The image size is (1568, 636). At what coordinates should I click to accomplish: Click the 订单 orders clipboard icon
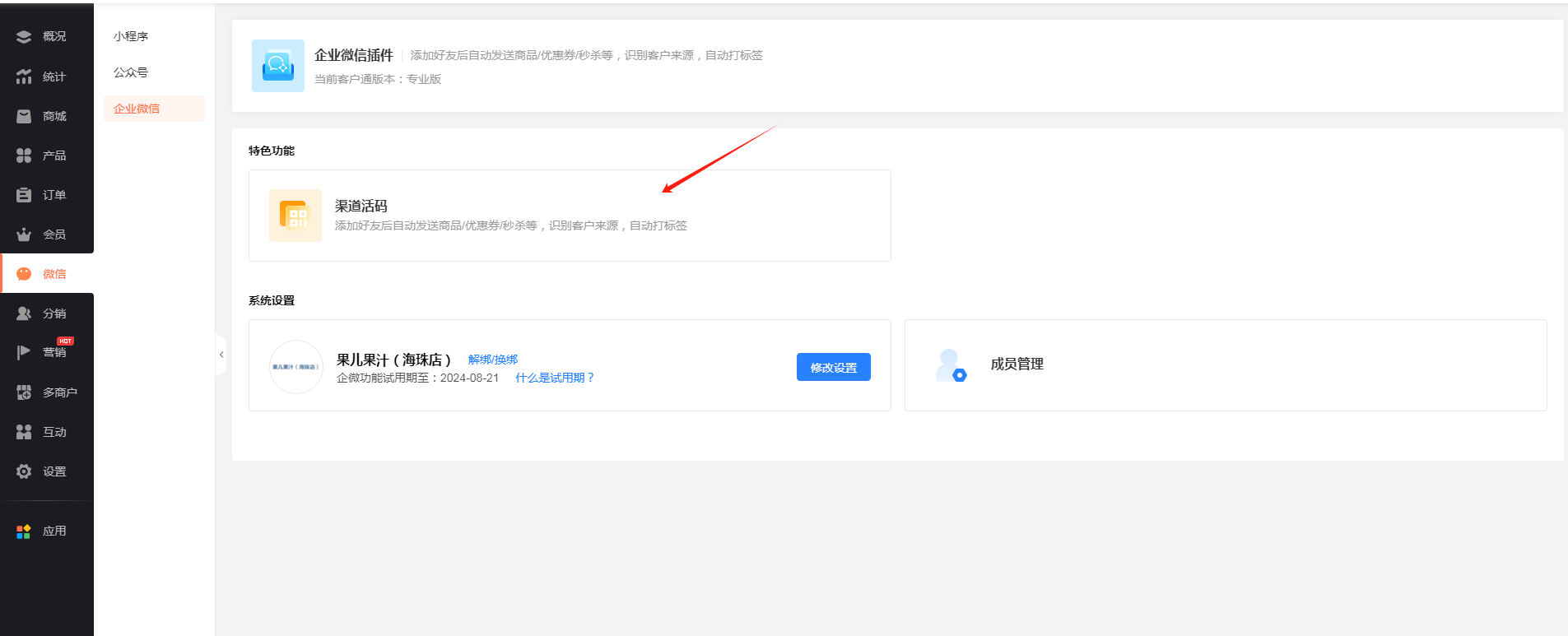[24, 195]
